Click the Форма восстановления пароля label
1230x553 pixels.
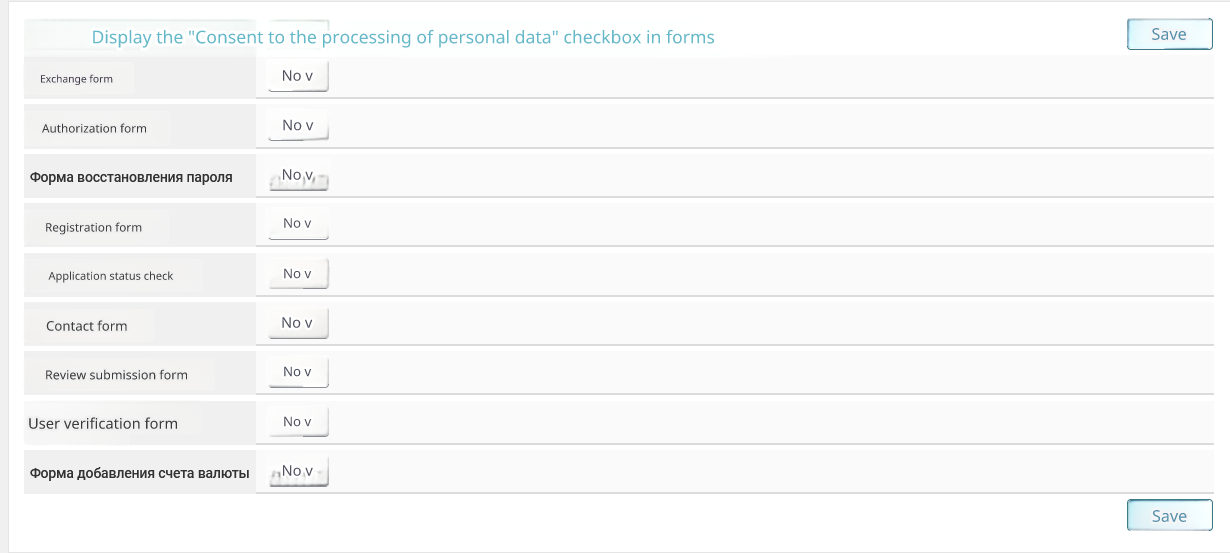[x=131, y=177]
